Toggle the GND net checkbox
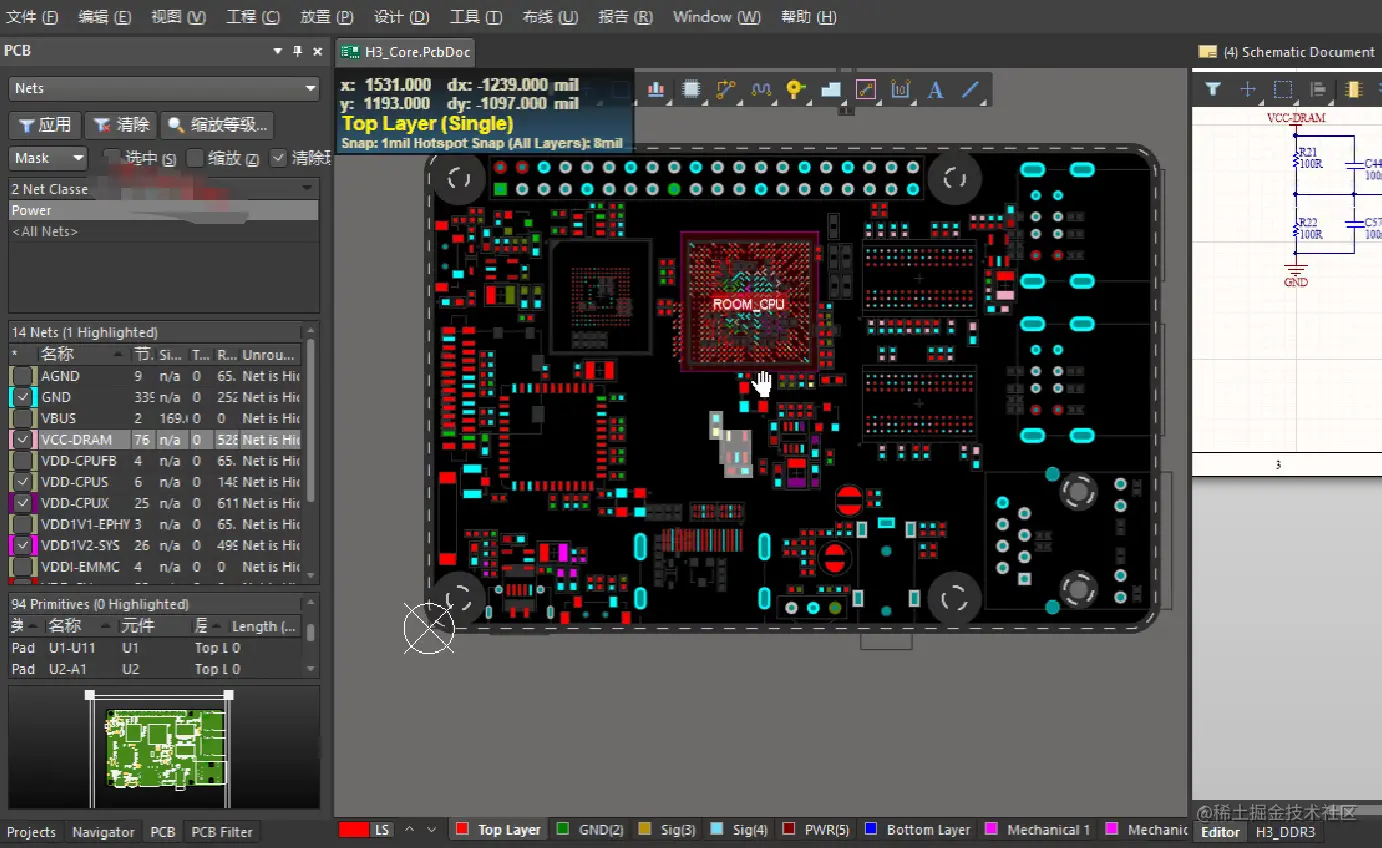The width and height of the screenshot is (1382, 848). 22,397
